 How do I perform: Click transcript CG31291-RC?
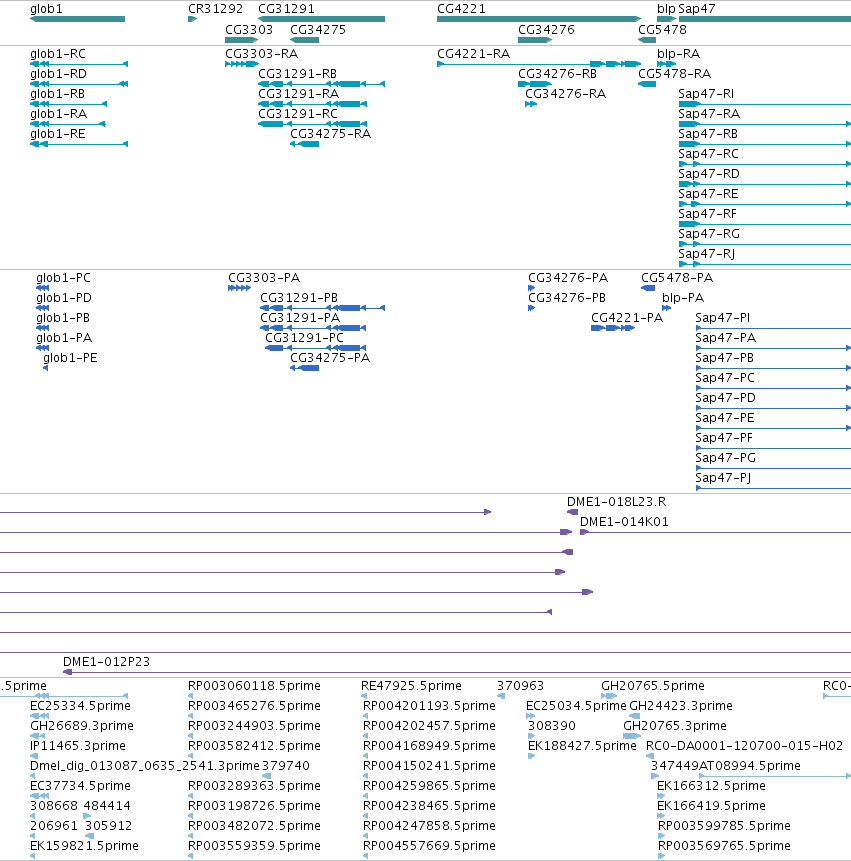(298, 114)
